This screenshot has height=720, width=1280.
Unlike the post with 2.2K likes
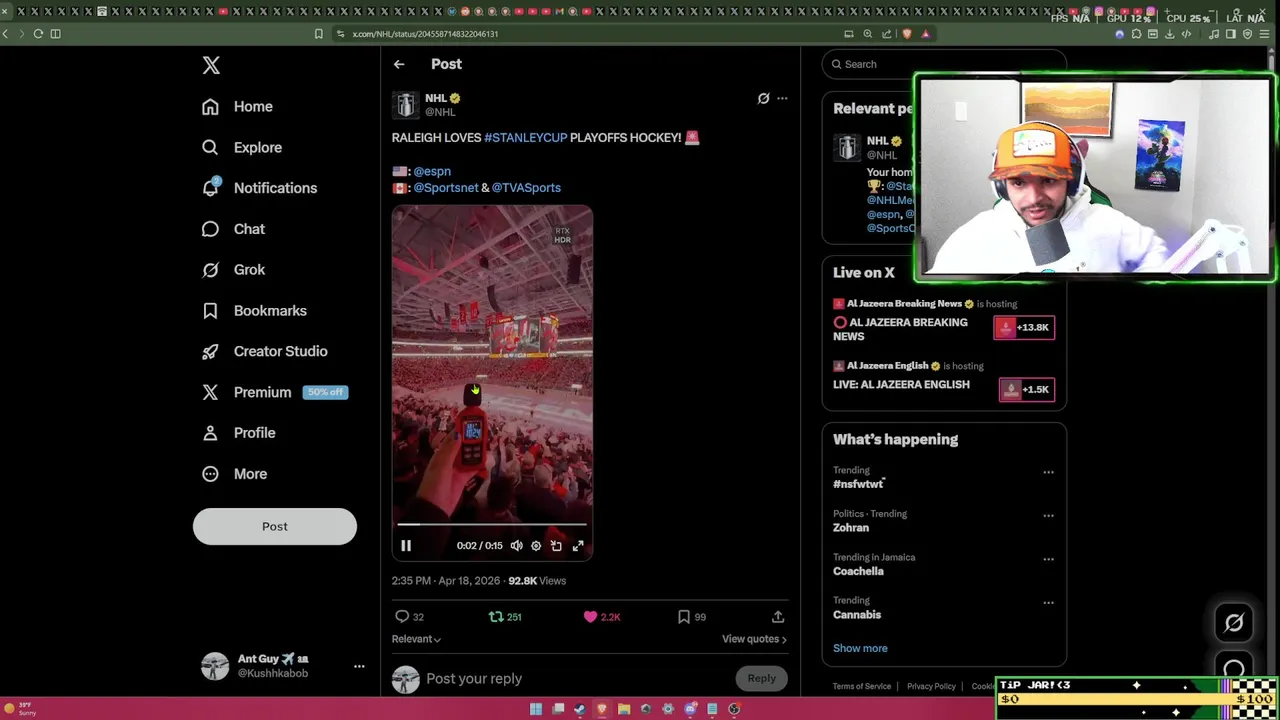click(x=602, y=617)
